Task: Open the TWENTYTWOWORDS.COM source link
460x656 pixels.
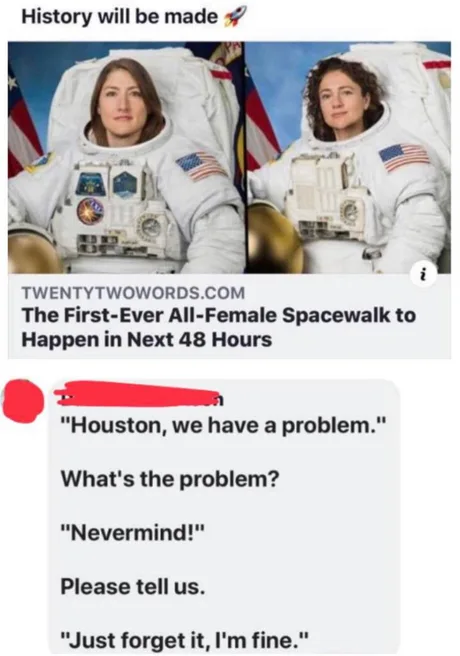Action: pyautogui.click(x=133, y=292)
